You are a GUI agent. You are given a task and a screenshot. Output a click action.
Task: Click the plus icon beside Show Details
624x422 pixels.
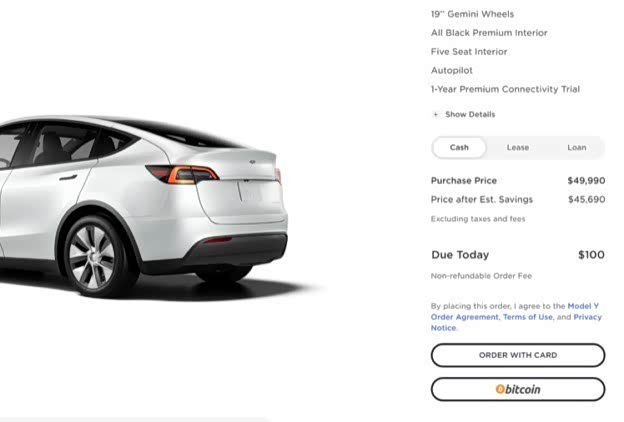(435, 115)
